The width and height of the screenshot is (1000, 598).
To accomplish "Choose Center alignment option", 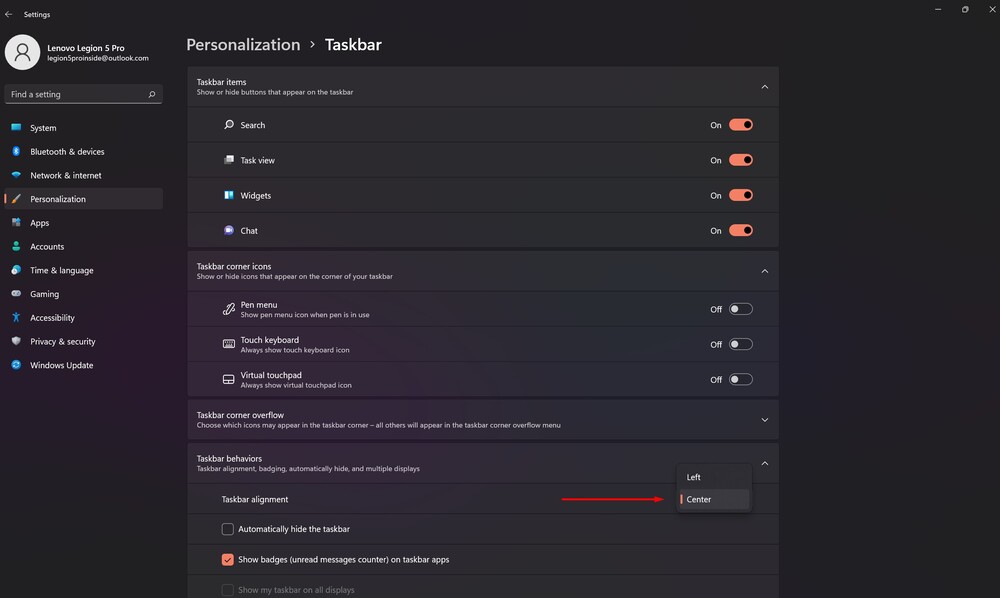I will 714,499.
